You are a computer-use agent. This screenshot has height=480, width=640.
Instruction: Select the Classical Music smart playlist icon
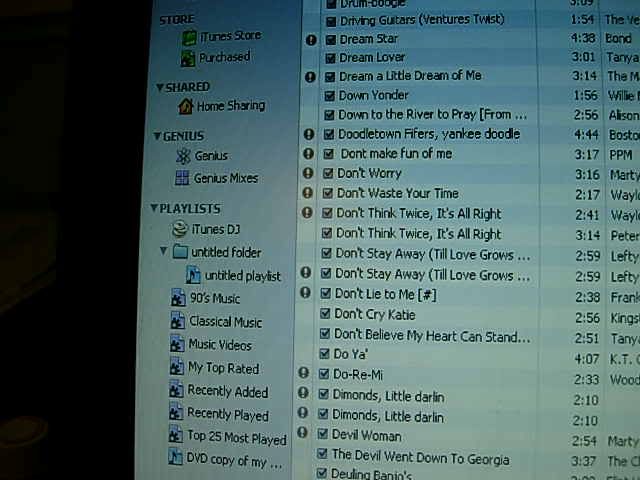(x=178, y=321)
